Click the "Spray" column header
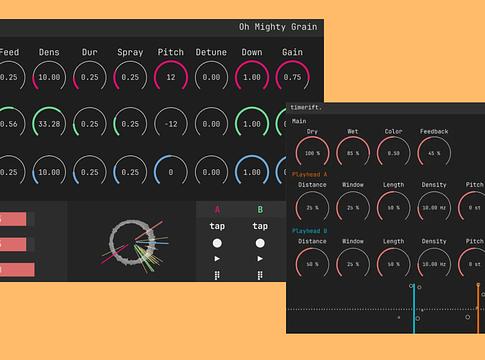Viewport: 485px width, 360px height. pyautogui.click(x=130, y=52)
